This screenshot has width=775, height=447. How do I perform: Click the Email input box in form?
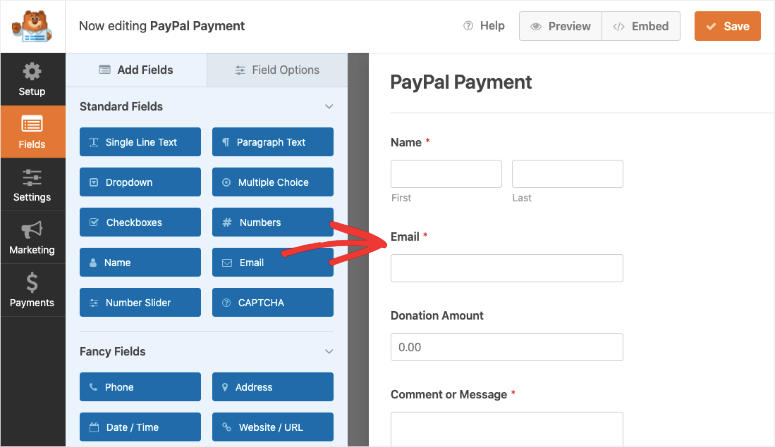(x=507, y=268)
